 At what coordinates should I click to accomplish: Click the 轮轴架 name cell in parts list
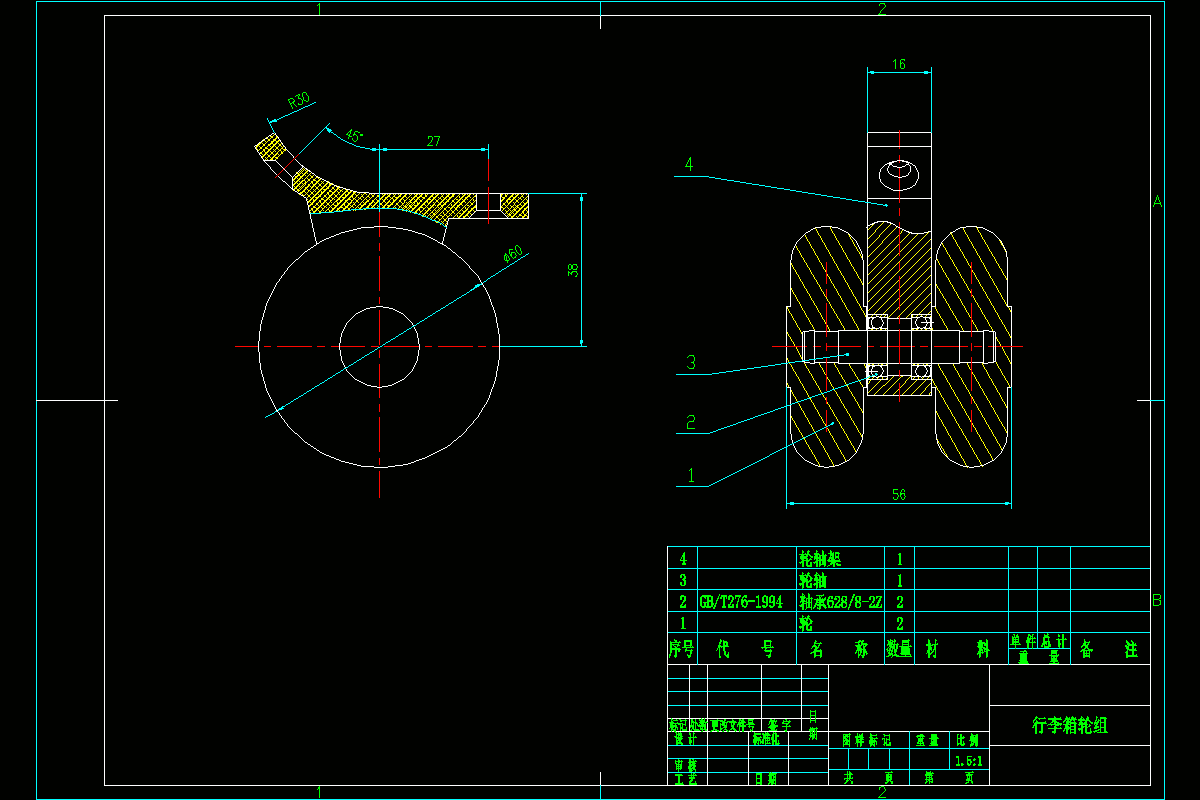point(840,558)
